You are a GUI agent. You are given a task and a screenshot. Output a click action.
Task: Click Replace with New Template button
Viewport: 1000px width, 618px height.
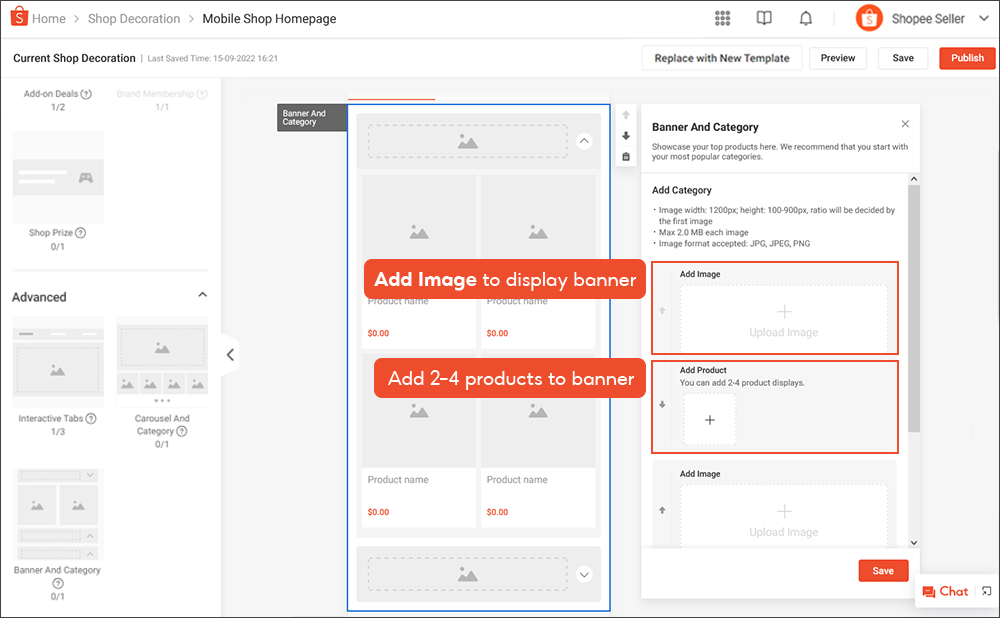(x=721, y=58)
